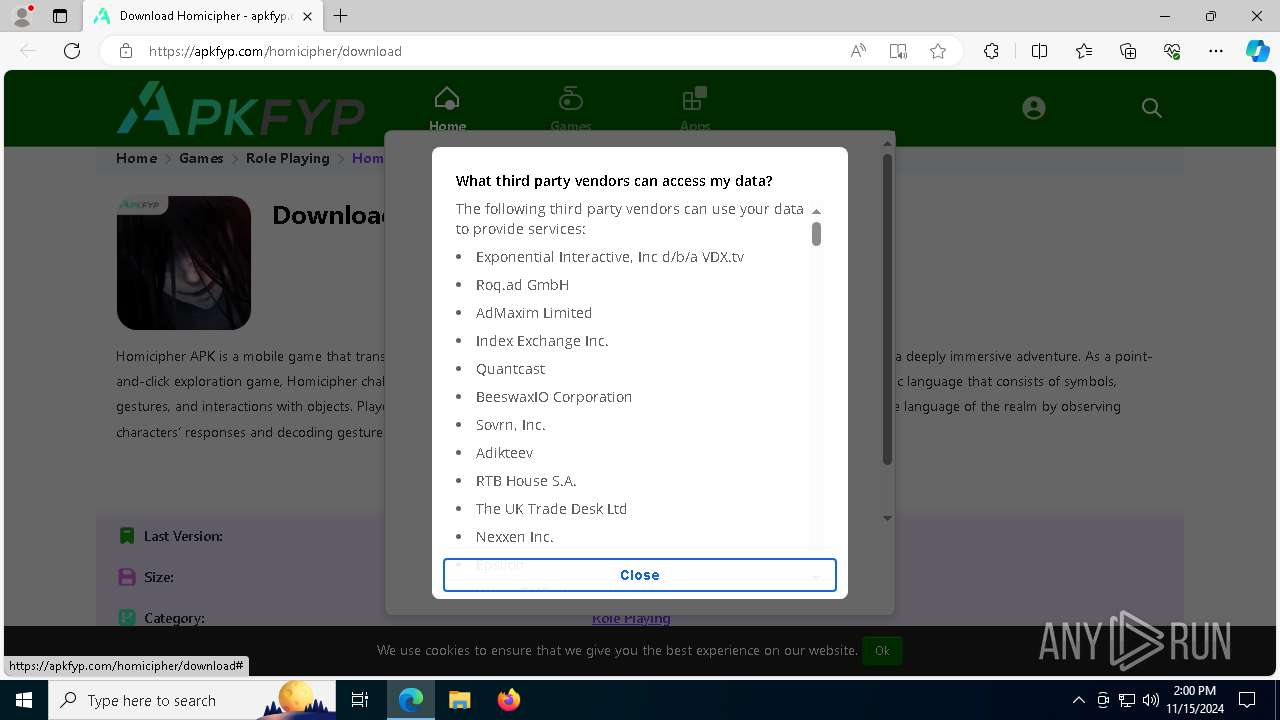Select 'The UK Trade Desk Ltd' entry
The image size is (1280, 720).
(x=551, y=509)
